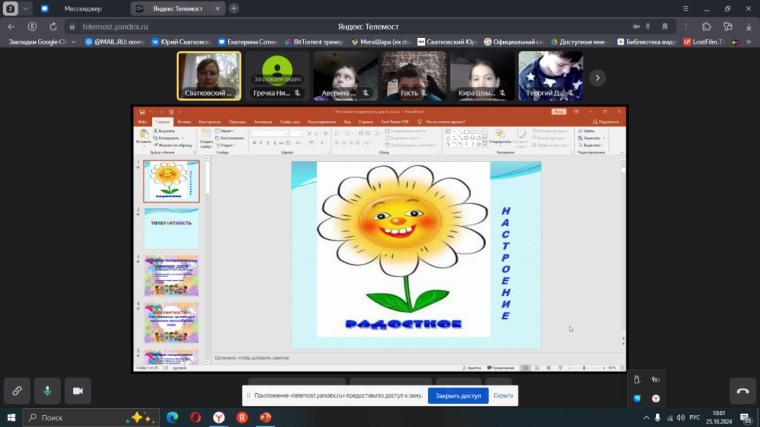Copy the meeting link with the chain icon
The width and height of the screenshot is (760, 427).
coord(17,391)
